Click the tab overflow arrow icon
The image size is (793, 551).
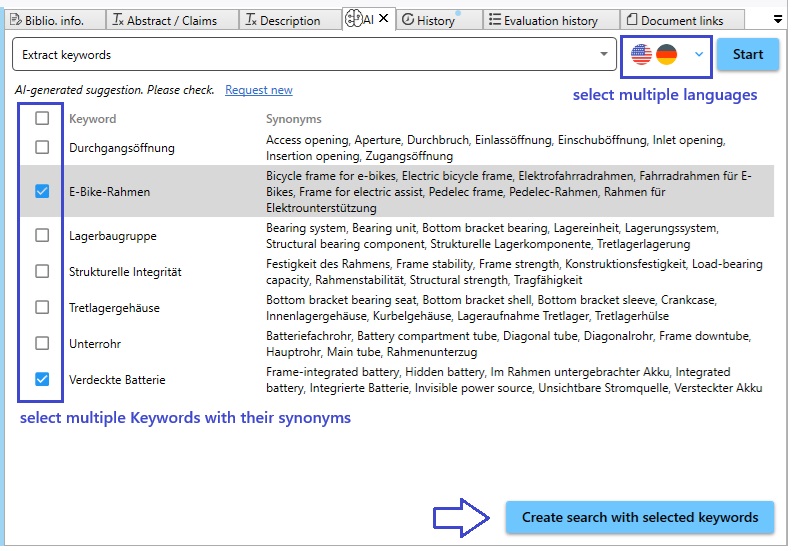[778, 18]
